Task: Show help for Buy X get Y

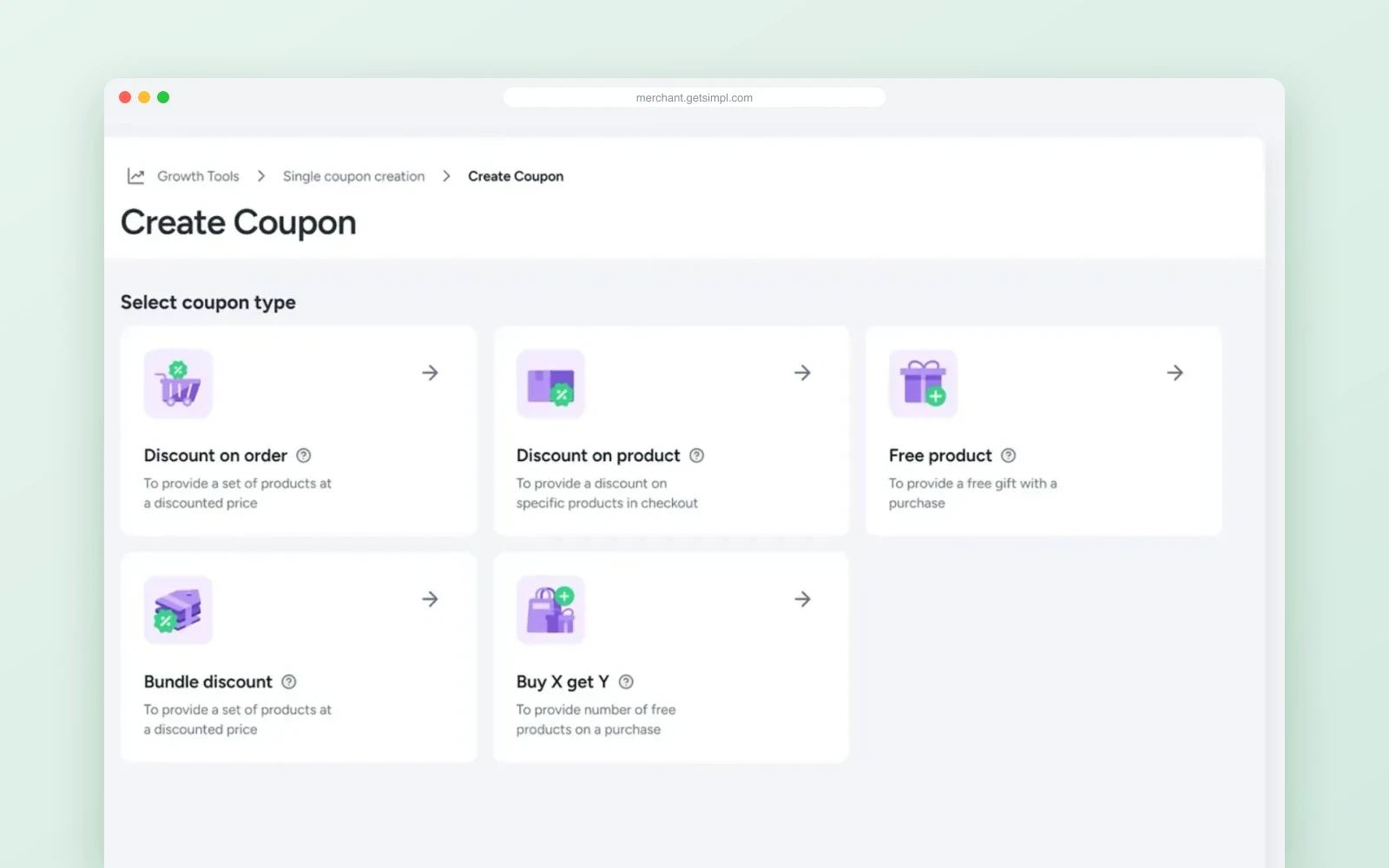Action: pyautogui.click(x=626, y=682)
